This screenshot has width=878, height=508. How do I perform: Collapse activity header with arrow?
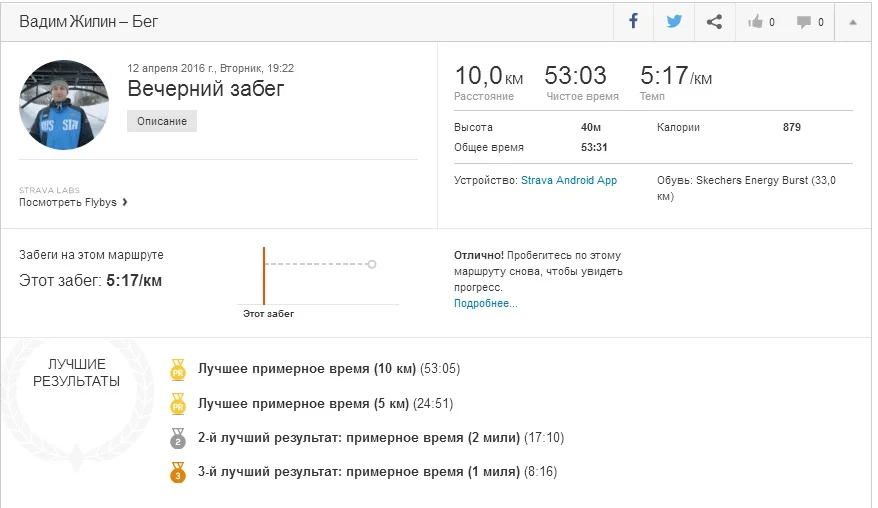click(853, 22)
